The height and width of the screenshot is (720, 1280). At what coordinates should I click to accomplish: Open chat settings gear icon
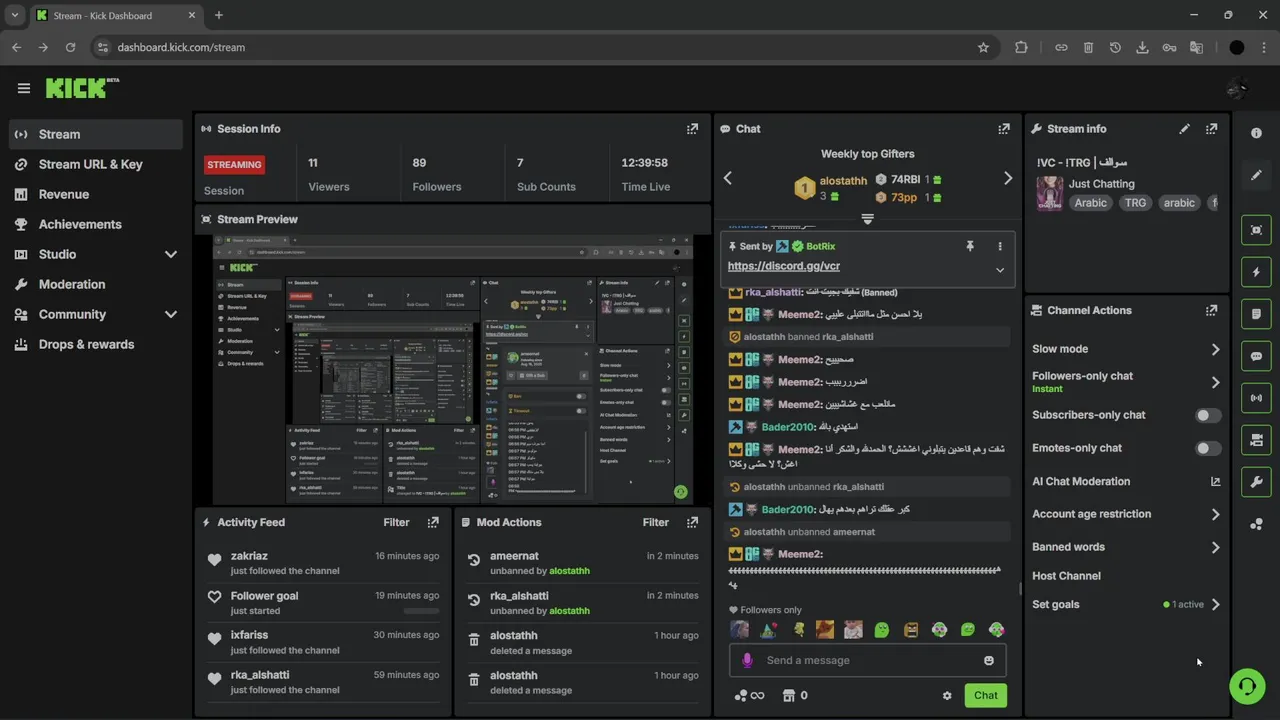pyautogui.click(x=947, y=696)
